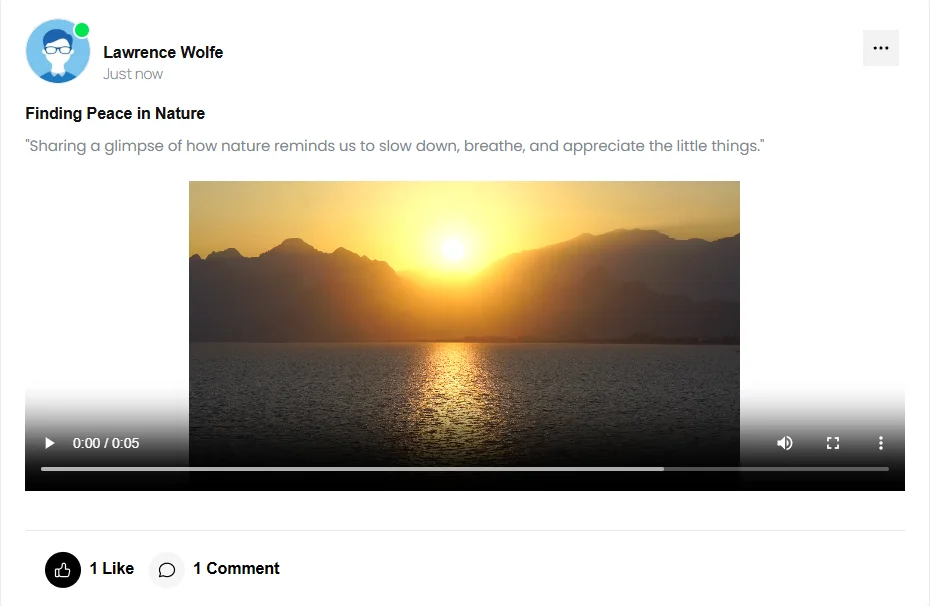Play the sunset video
Viewport: 930px width, 606px height.
pyautogui.click(x=50, y=443)
